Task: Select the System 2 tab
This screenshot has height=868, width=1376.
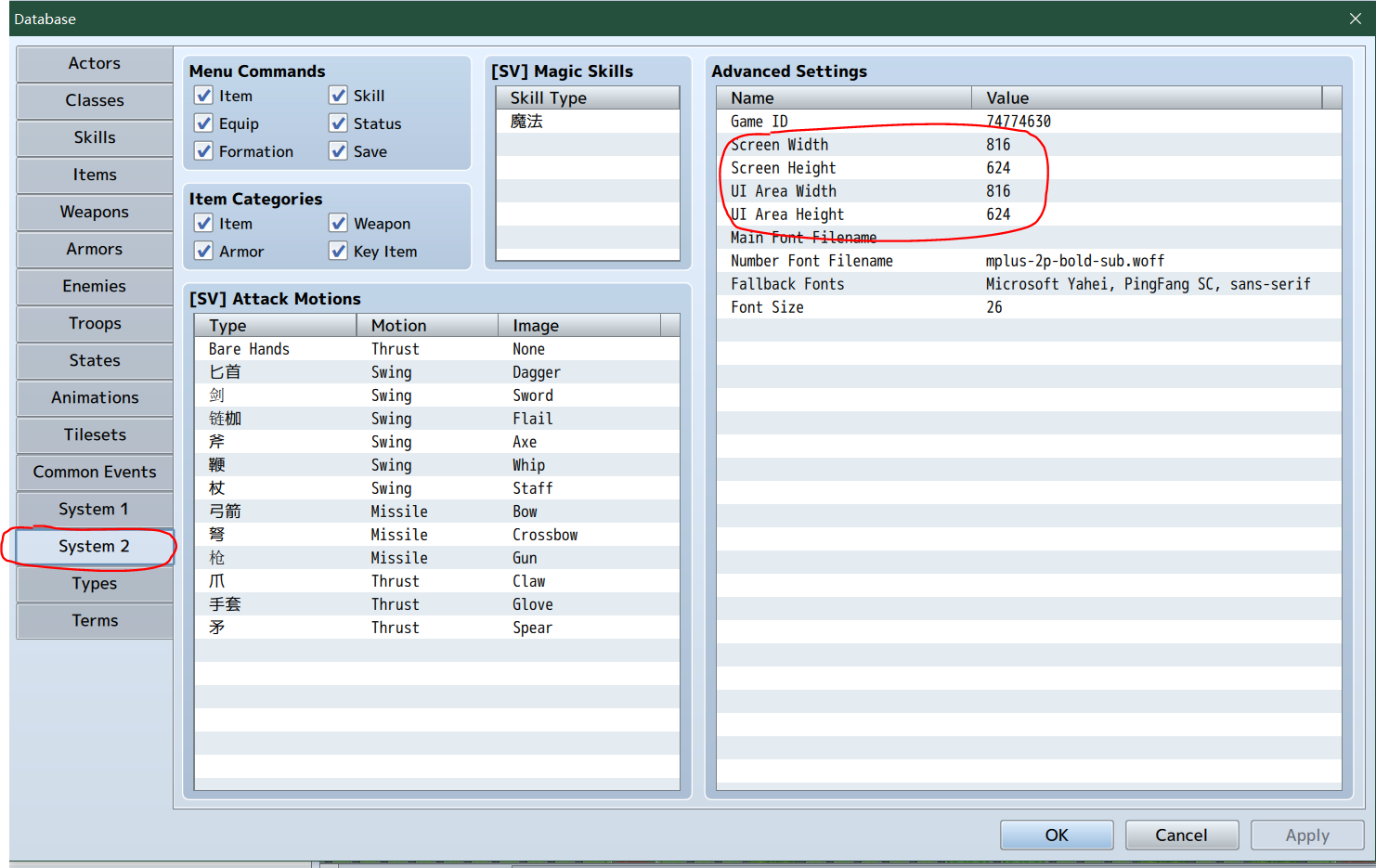Action: (x=95, y=546)
